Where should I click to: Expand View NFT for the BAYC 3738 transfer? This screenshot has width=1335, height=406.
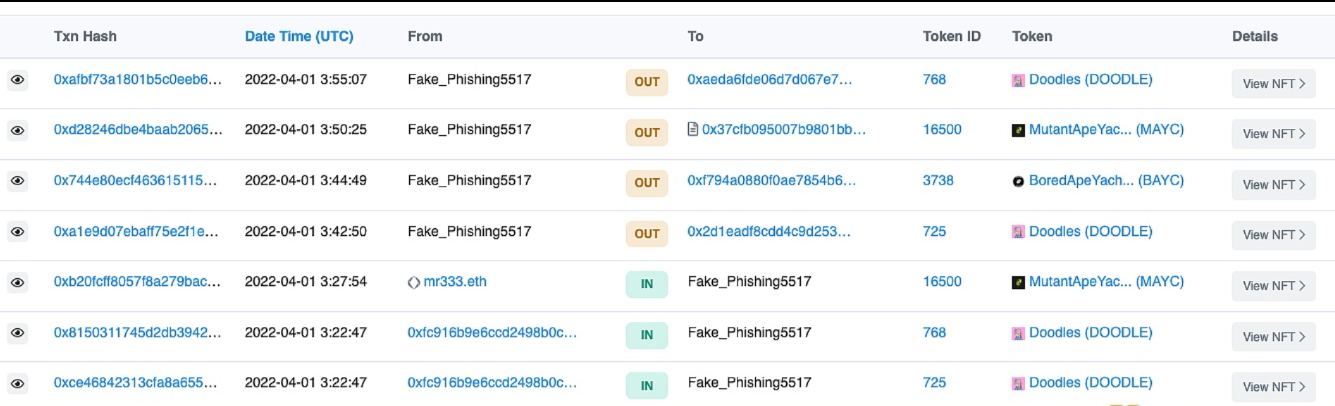pos(1273,185)
